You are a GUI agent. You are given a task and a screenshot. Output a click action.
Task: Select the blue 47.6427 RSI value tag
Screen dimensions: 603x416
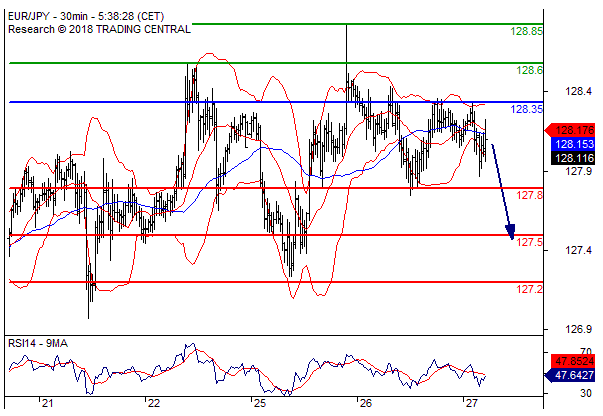tap(574, 377)
